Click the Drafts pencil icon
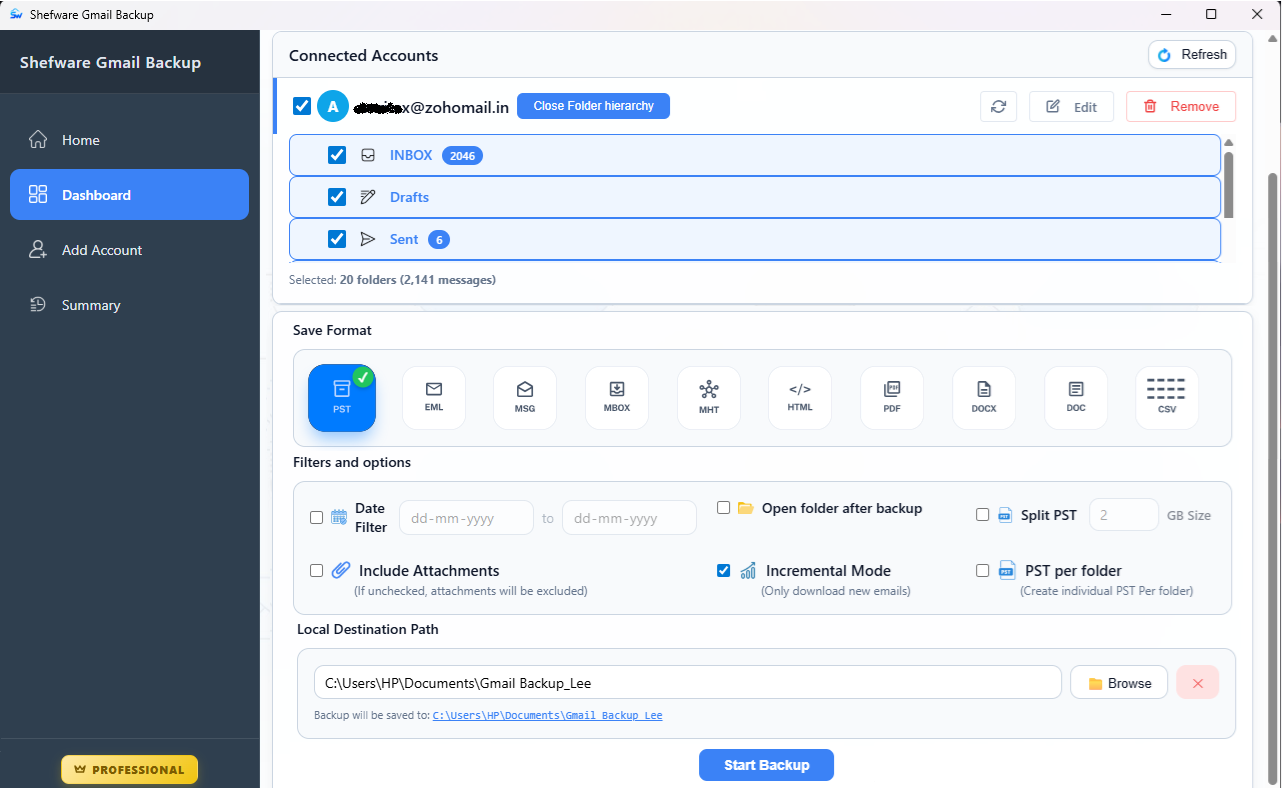The image size is (1282, 790). (x=368, y=197)
